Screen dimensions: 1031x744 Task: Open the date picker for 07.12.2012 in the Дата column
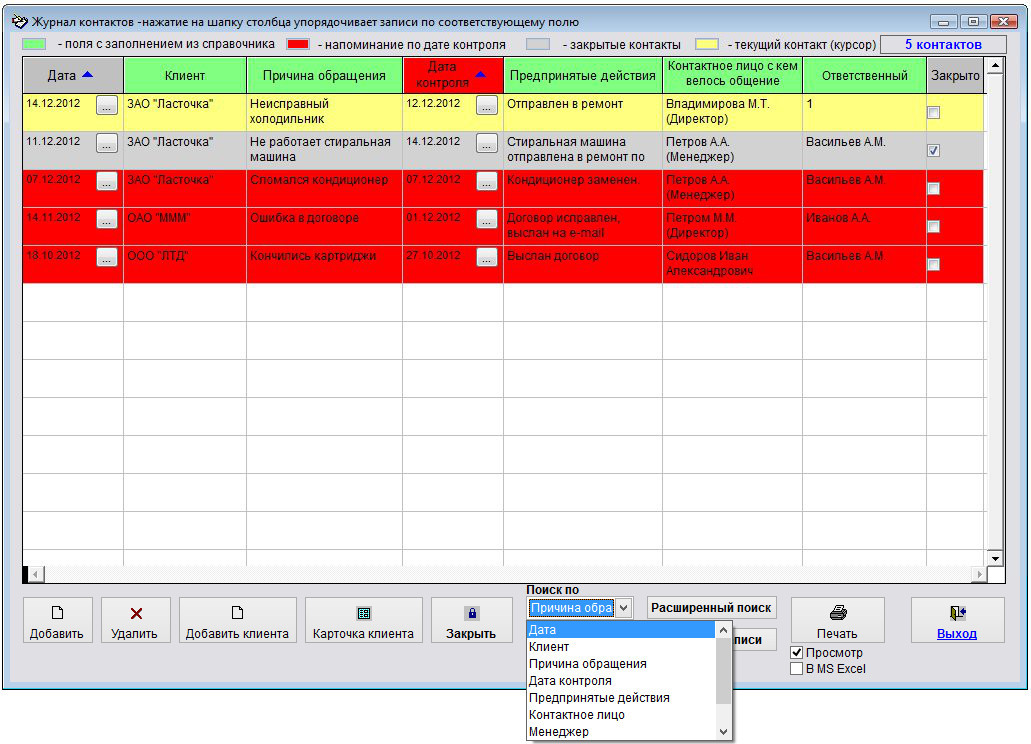(x=107, y=181)
